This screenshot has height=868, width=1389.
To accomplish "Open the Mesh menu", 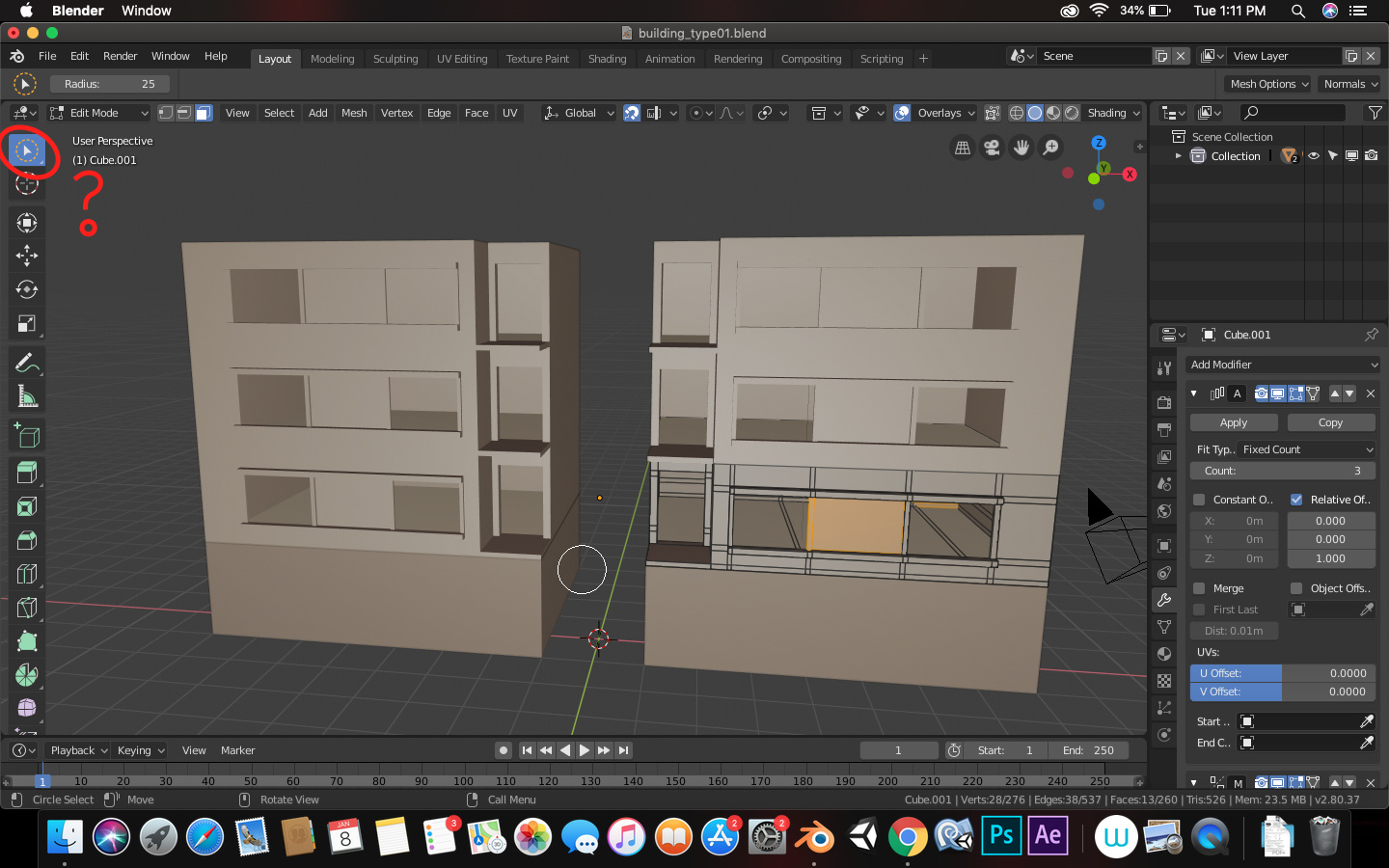I will [x=354, y=113].
